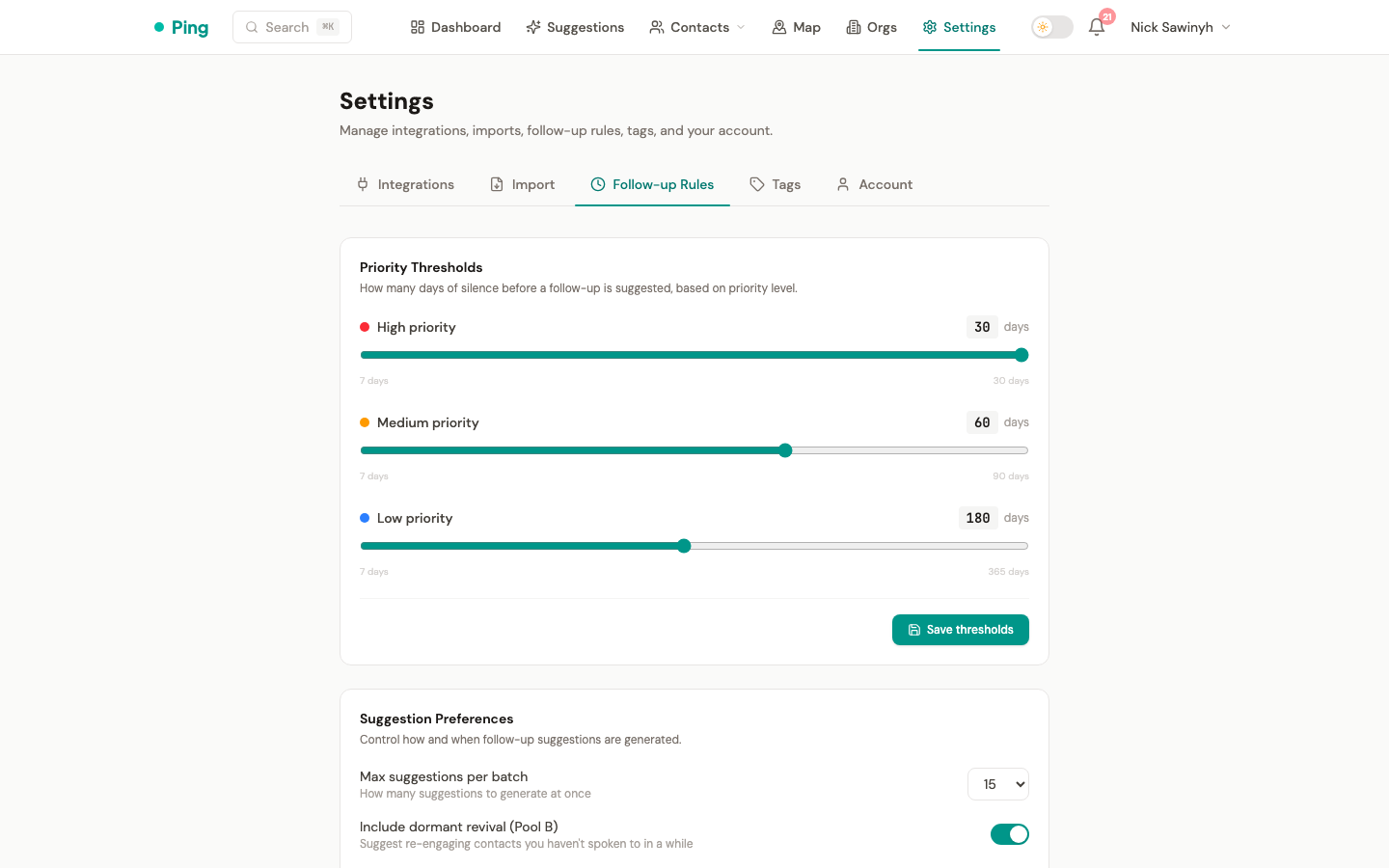The width and height of the screenshot is (1389, 868).
Task: Click the Follow-up Rules clock icon
Action: click(x=598, y=184)
